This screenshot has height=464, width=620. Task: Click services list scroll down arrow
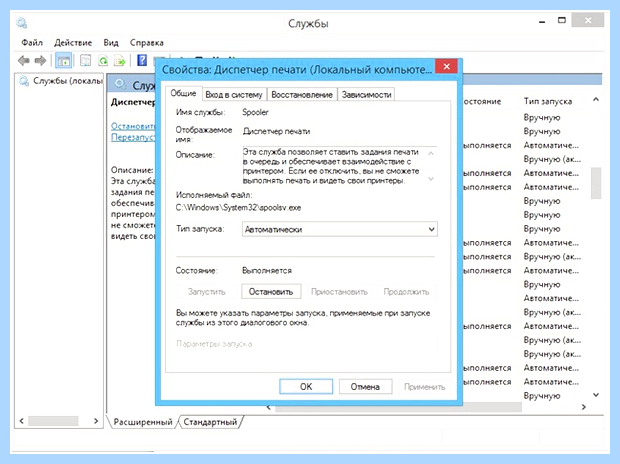click(x=596, y=395)
